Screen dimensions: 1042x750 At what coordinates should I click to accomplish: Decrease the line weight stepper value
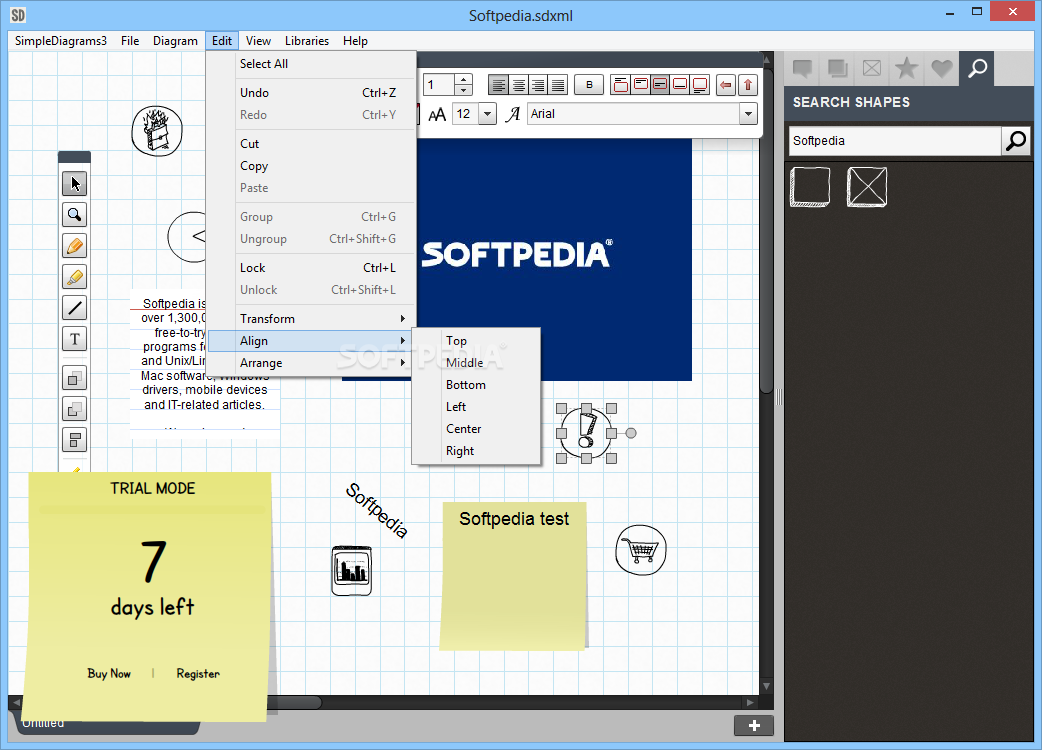coord(464,90)
